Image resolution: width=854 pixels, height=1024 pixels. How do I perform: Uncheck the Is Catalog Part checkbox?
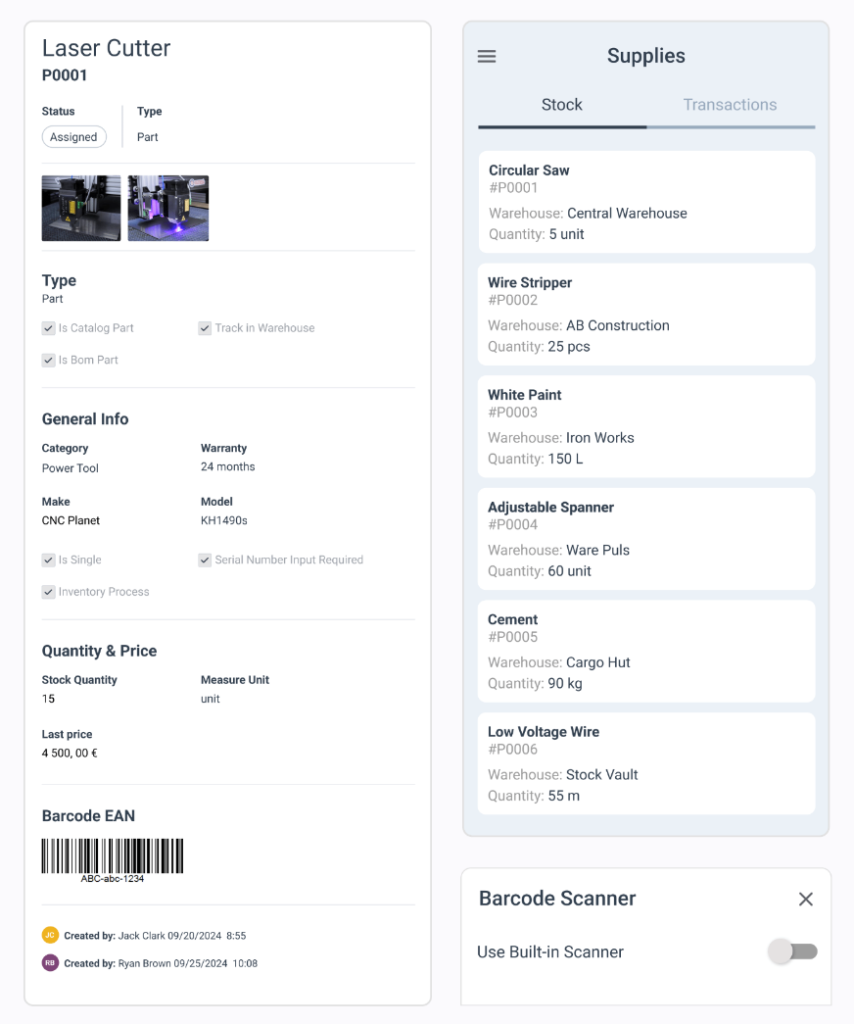coord(49,327)
